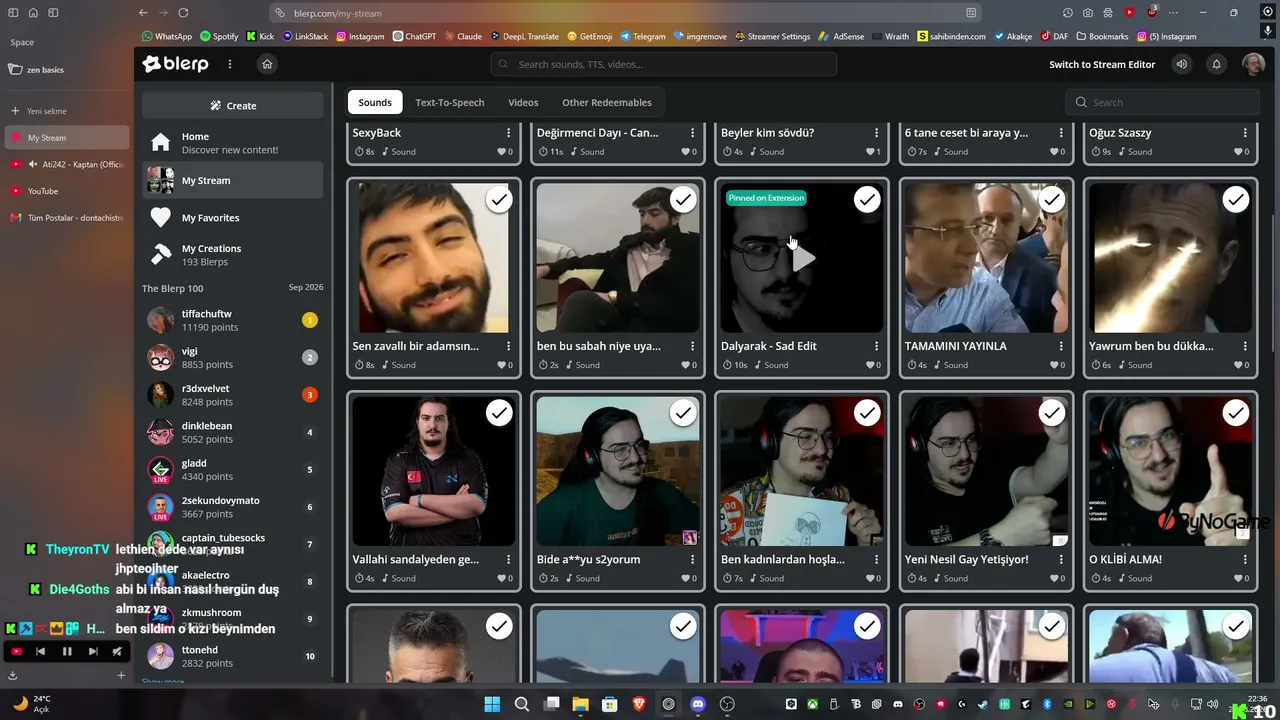The height and width of the screenshot is (720, 1280).
Task: Open options for Sen zavallı bir adamsın
Action: pos(508,346)
